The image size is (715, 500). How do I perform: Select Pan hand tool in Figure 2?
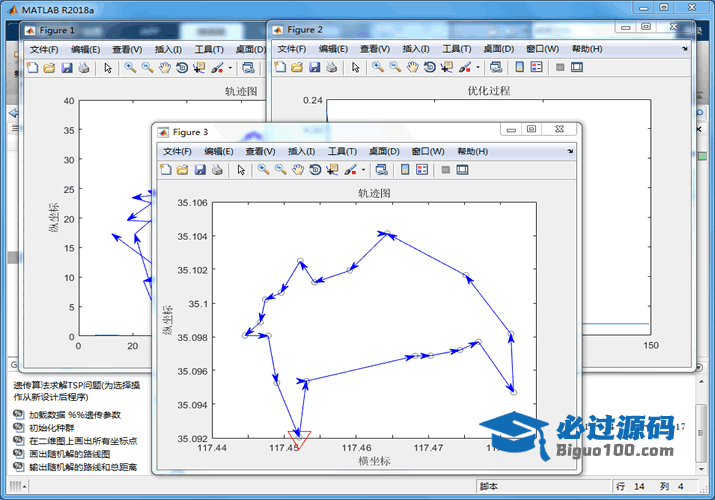[412, 67]
